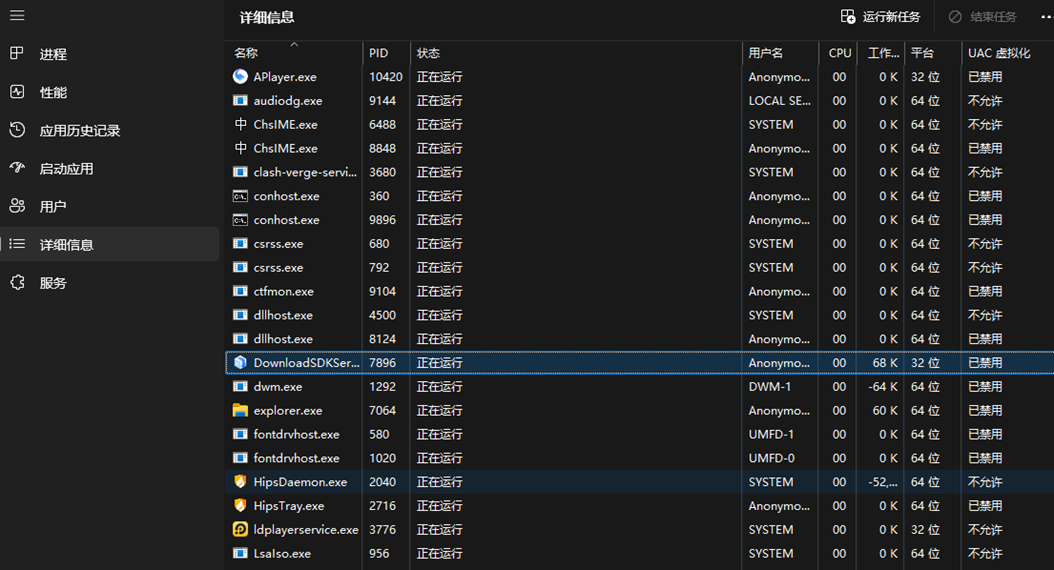The width and height of the screenshot is (1054, 570).
Task: Open the 启动应用 startup apps page
Action: 66,169
